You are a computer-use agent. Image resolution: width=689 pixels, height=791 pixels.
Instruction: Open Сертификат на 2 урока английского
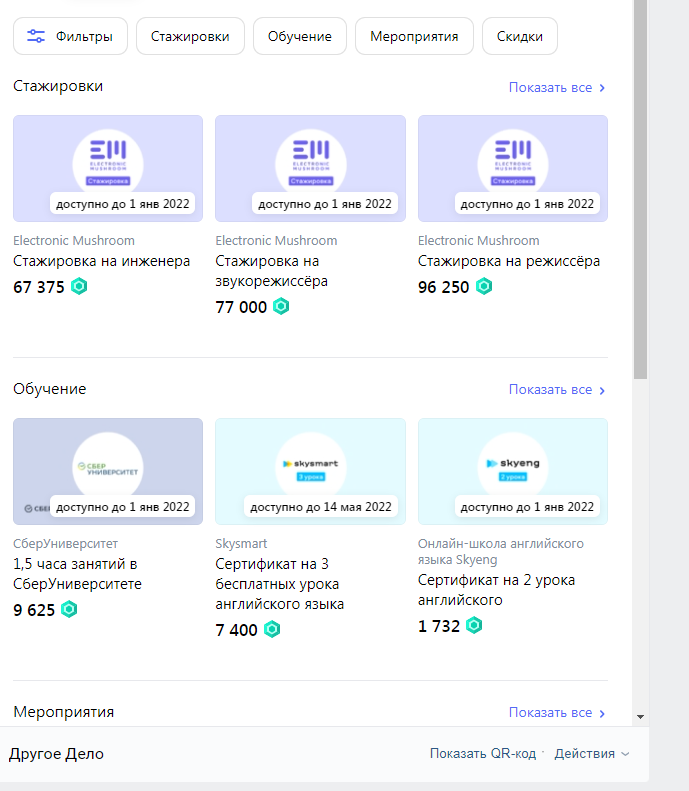[x=496, y=590]
